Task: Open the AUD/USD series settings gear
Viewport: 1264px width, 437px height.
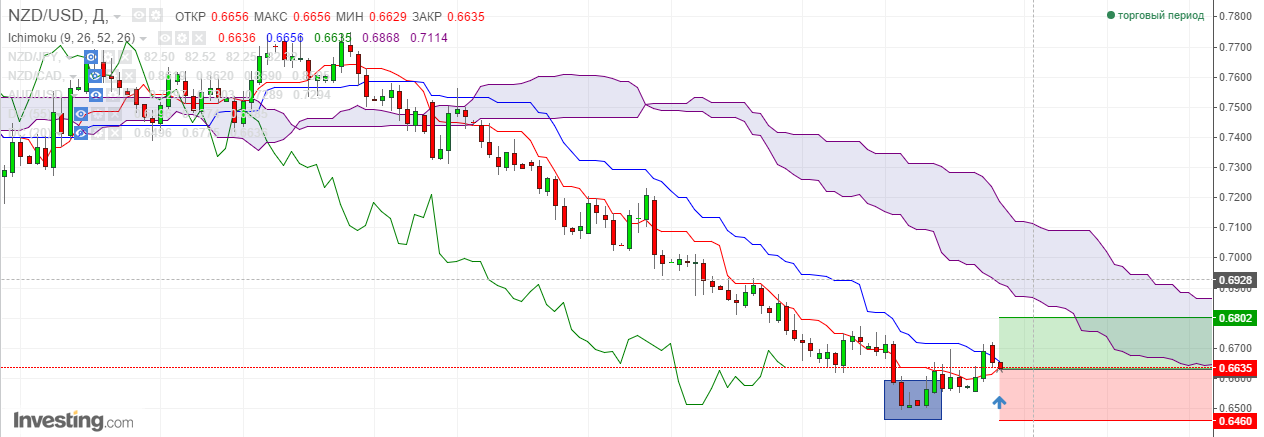Action: 113,95
